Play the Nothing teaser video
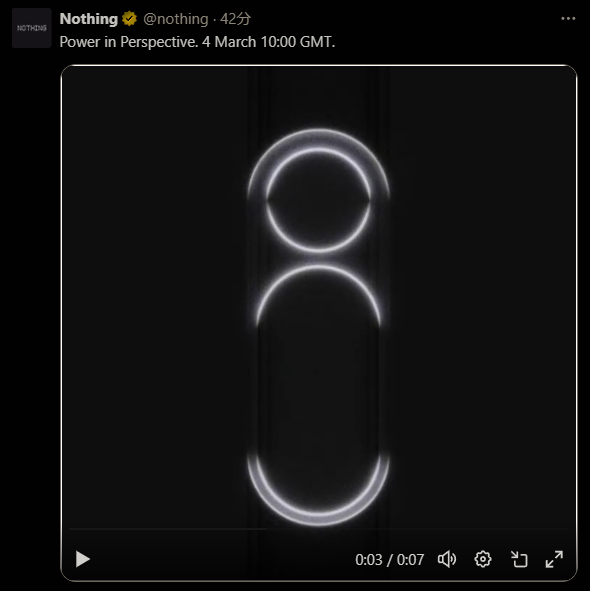The width and height of the screenshot is (590, 591). point(83,559)
